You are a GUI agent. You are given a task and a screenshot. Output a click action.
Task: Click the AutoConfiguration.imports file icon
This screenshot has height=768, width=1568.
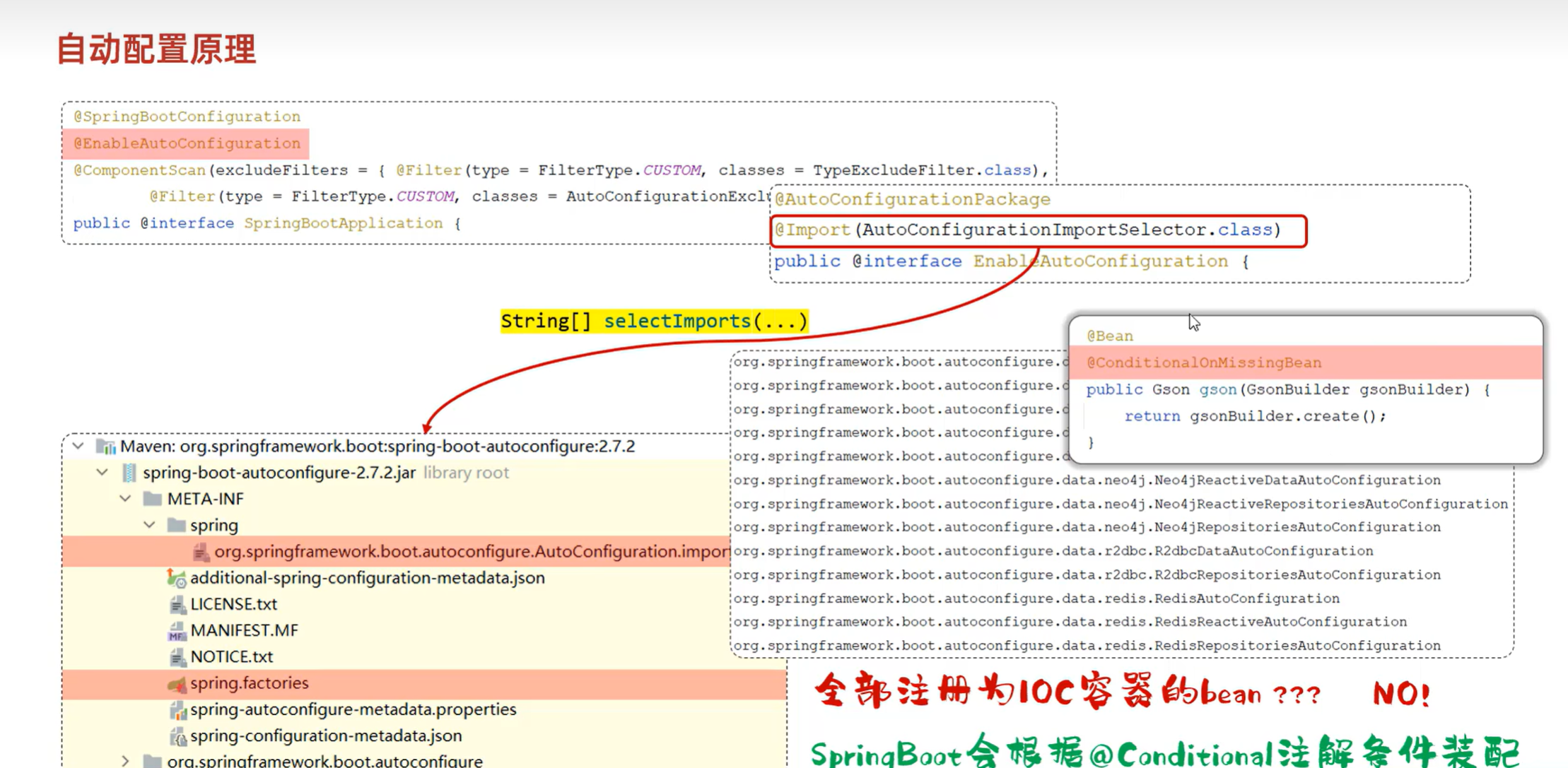point(201,552)
